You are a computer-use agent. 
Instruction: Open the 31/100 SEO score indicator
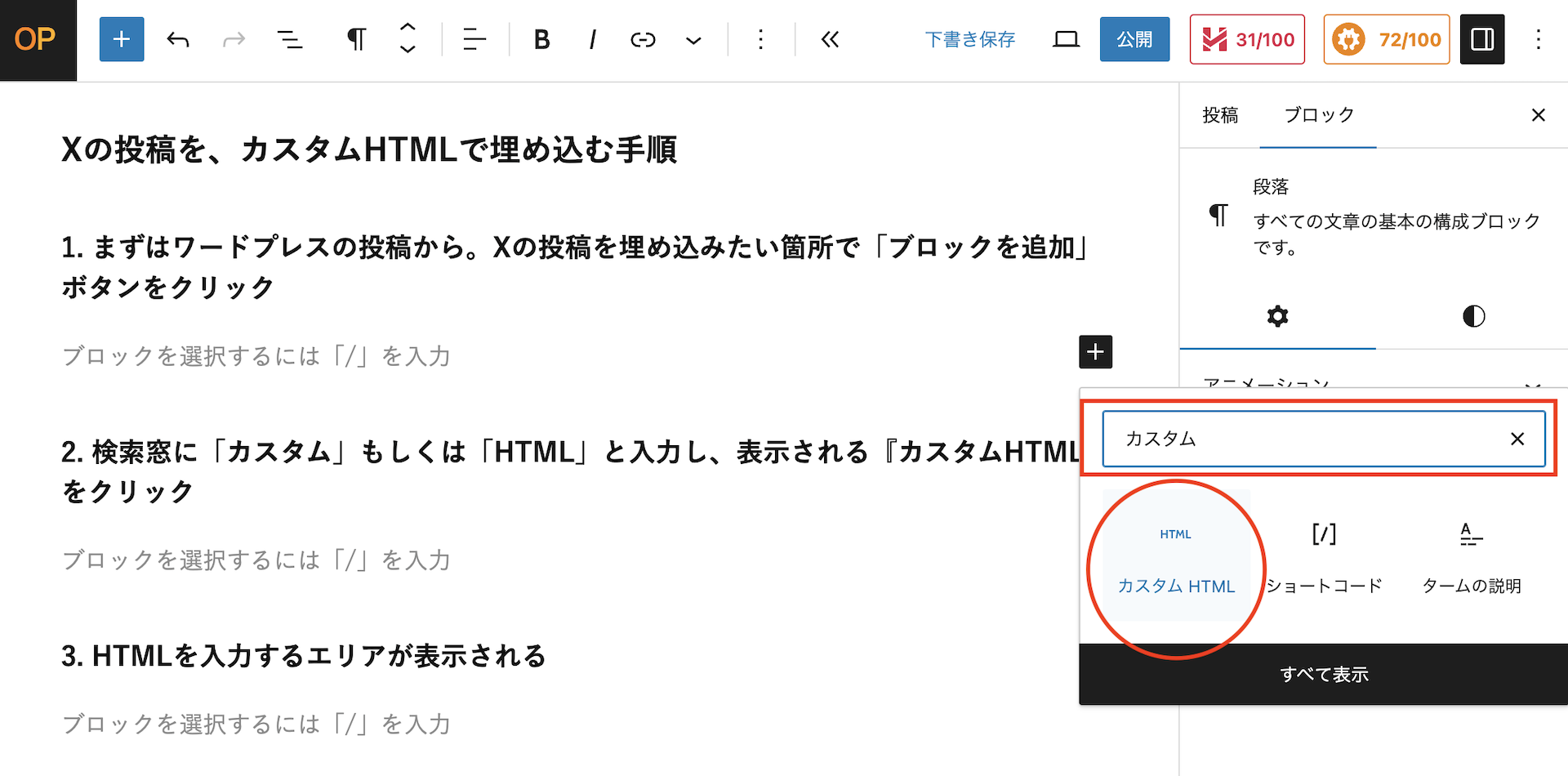1247,39
